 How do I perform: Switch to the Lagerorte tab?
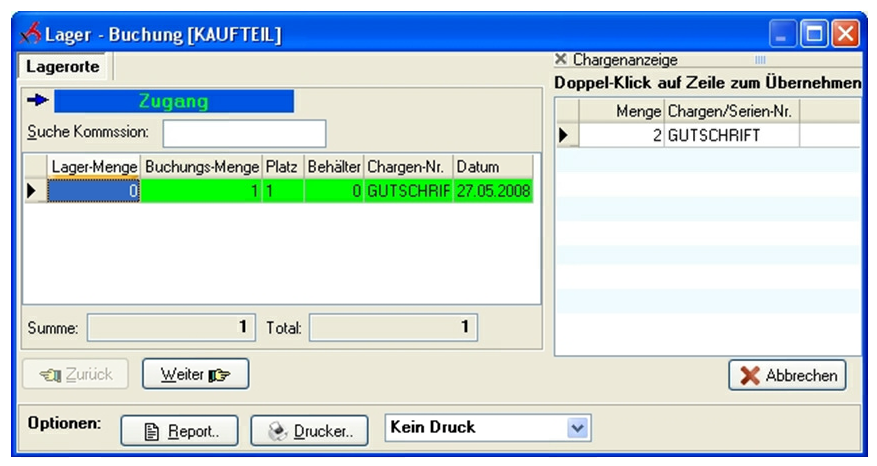(62, 67)
